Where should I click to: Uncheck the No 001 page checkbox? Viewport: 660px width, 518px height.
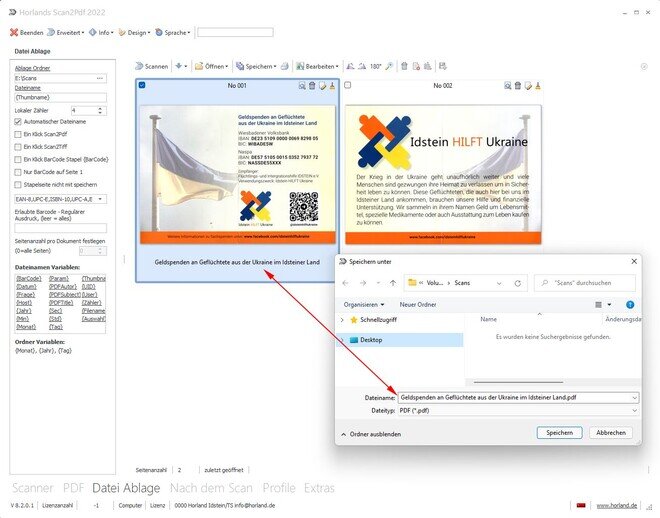click(142, 85)
